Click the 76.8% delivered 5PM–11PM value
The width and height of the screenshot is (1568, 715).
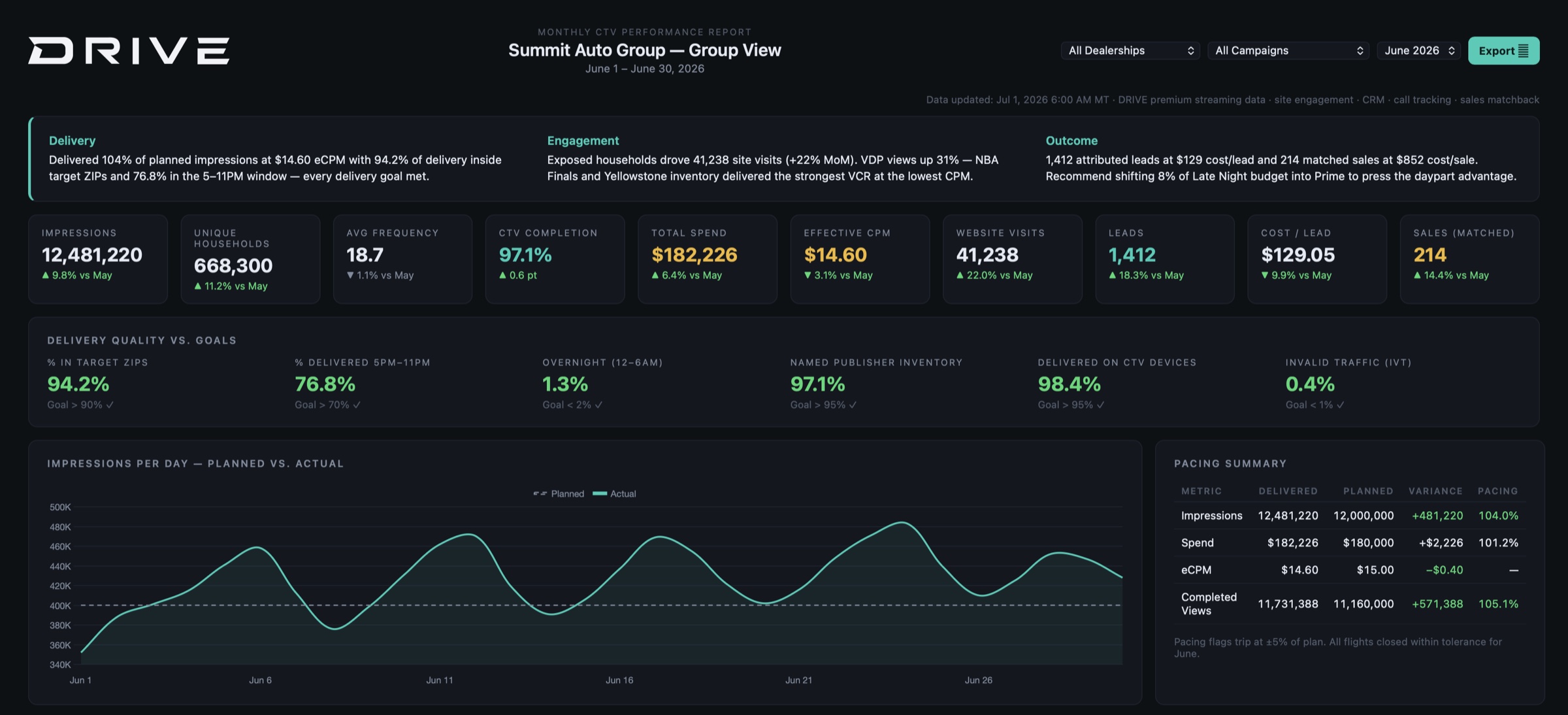[325, 384]
